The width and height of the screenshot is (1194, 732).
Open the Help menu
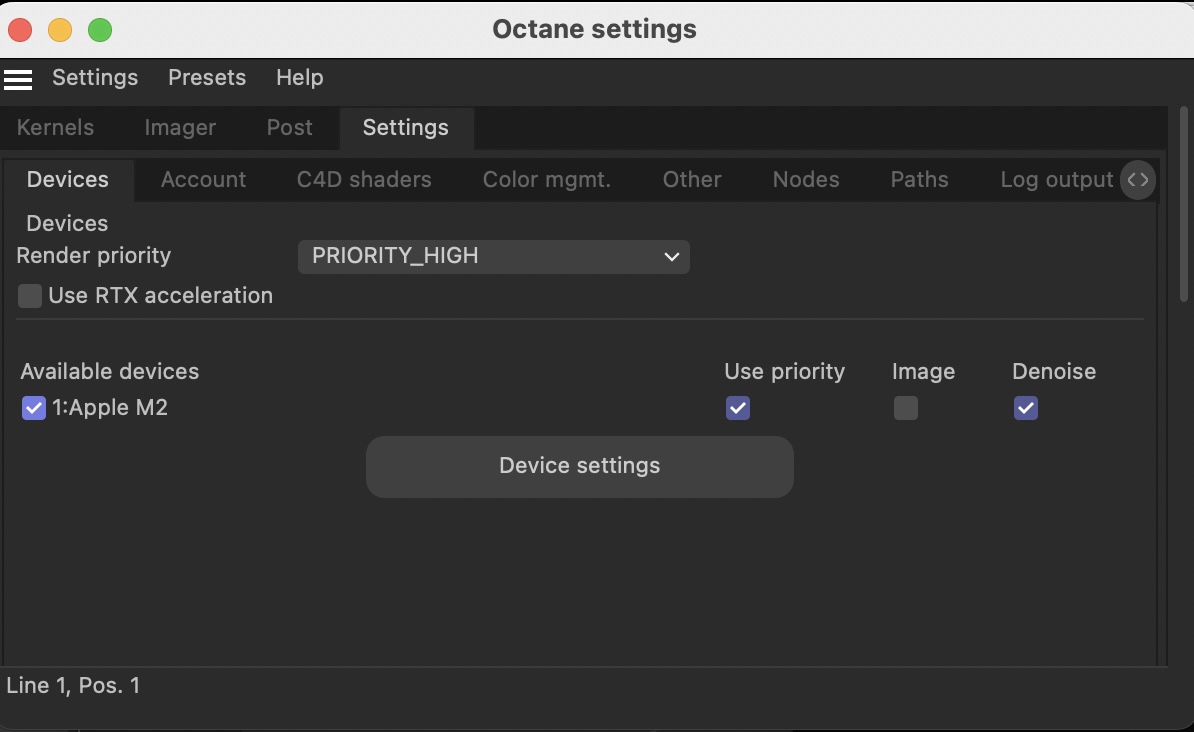pos(300,78)
